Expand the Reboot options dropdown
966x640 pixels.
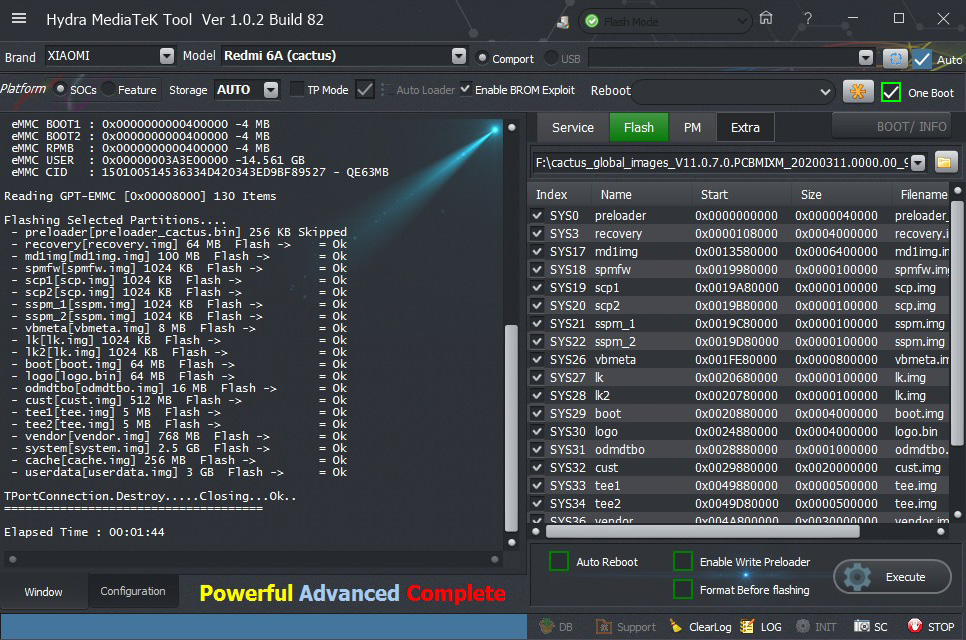825,92
